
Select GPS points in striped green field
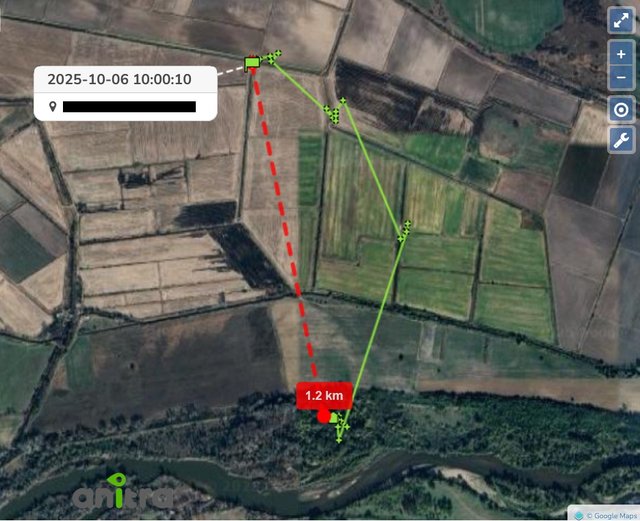point(404,231)
